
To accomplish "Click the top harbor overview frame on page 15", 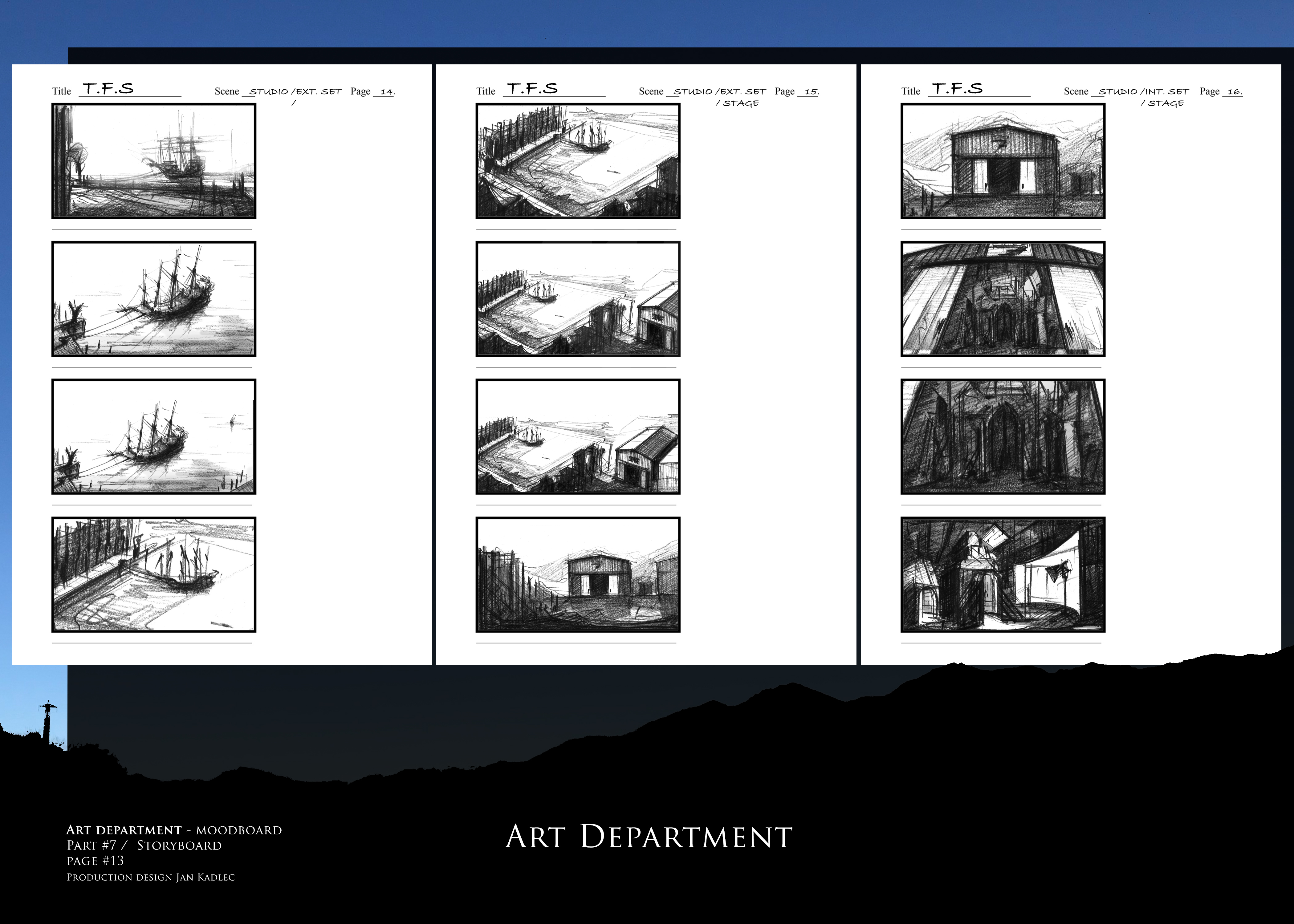I will (578, 161).
